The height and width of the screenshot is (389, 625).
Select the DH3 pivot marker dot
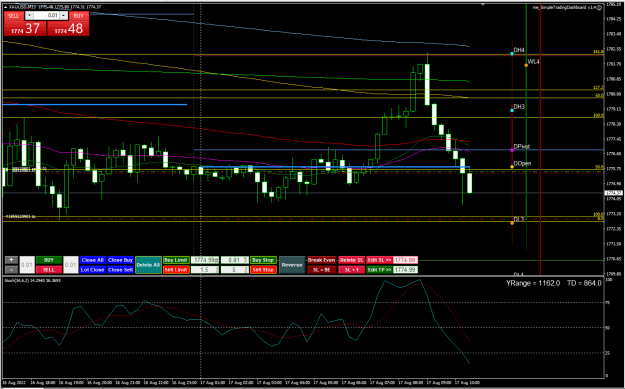(512, 110)
